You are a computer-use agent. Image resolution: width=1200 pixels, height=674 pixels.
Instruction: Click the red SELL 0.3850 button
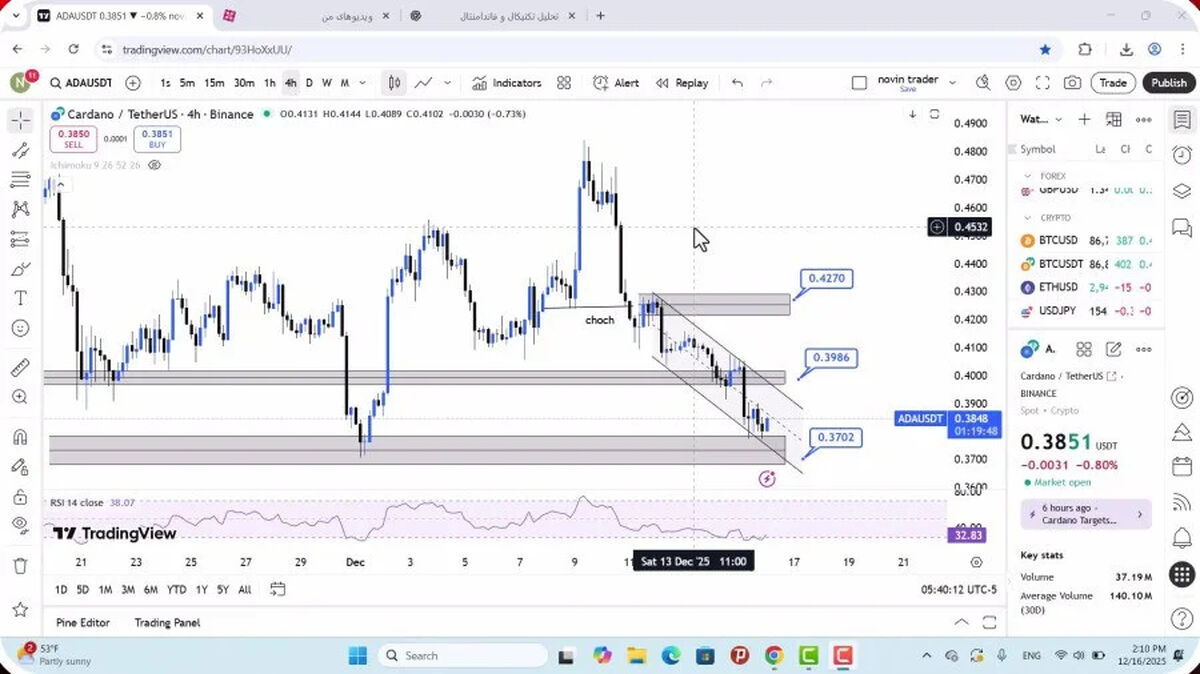click(73, 139)
